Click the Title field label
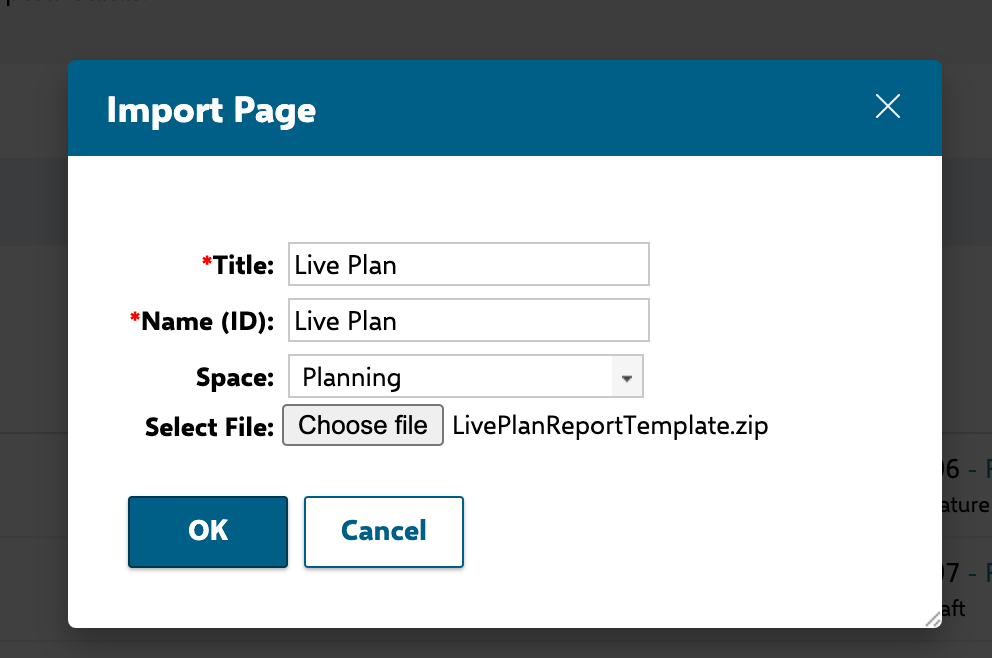Image resolution: width=992 pixels, height=658 pixels. [x=244, y=265]
